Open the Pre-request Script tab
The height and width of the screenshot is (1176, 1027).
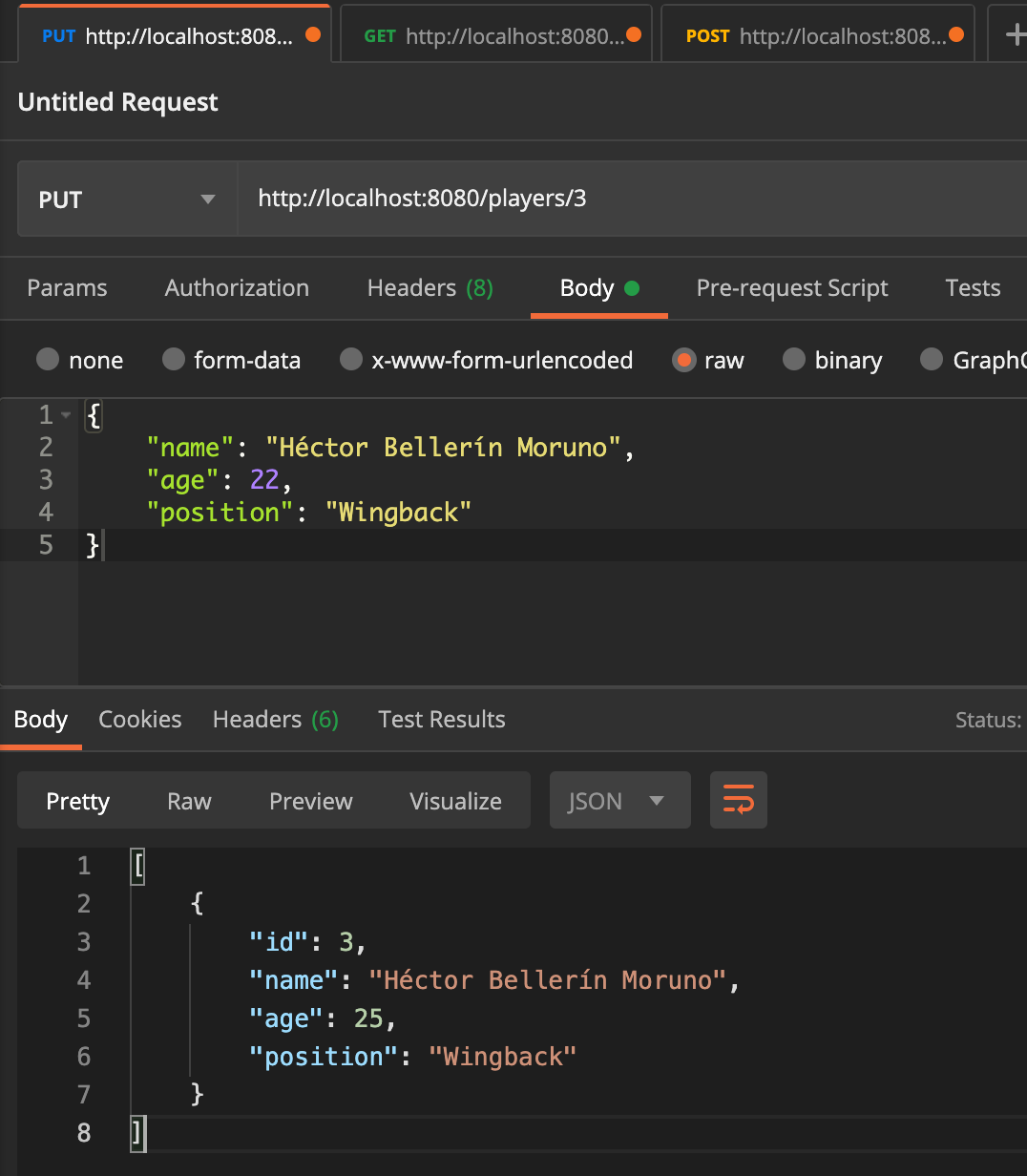[x=791, y=288]
